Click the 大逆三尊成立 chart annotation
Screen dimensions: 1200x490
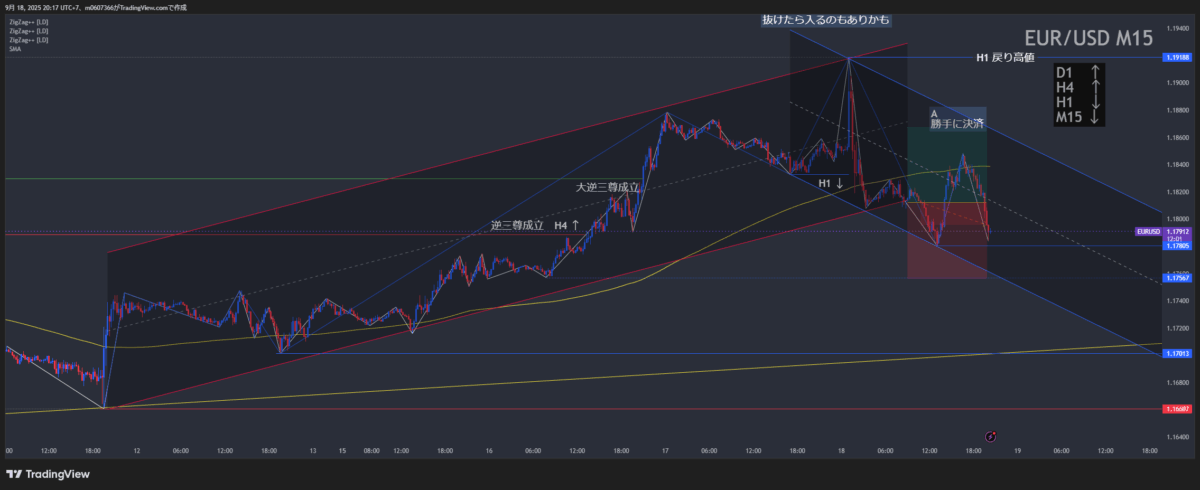pyautogui.click(x=606, y=187)
